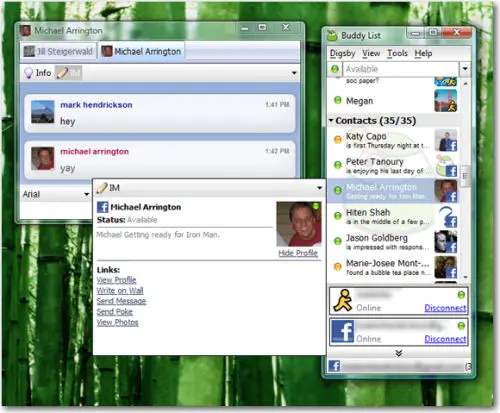Open the Available status dropdown arrow
Image resolution: width=500 pixels, height=413 pixels.
pos(465,69)
